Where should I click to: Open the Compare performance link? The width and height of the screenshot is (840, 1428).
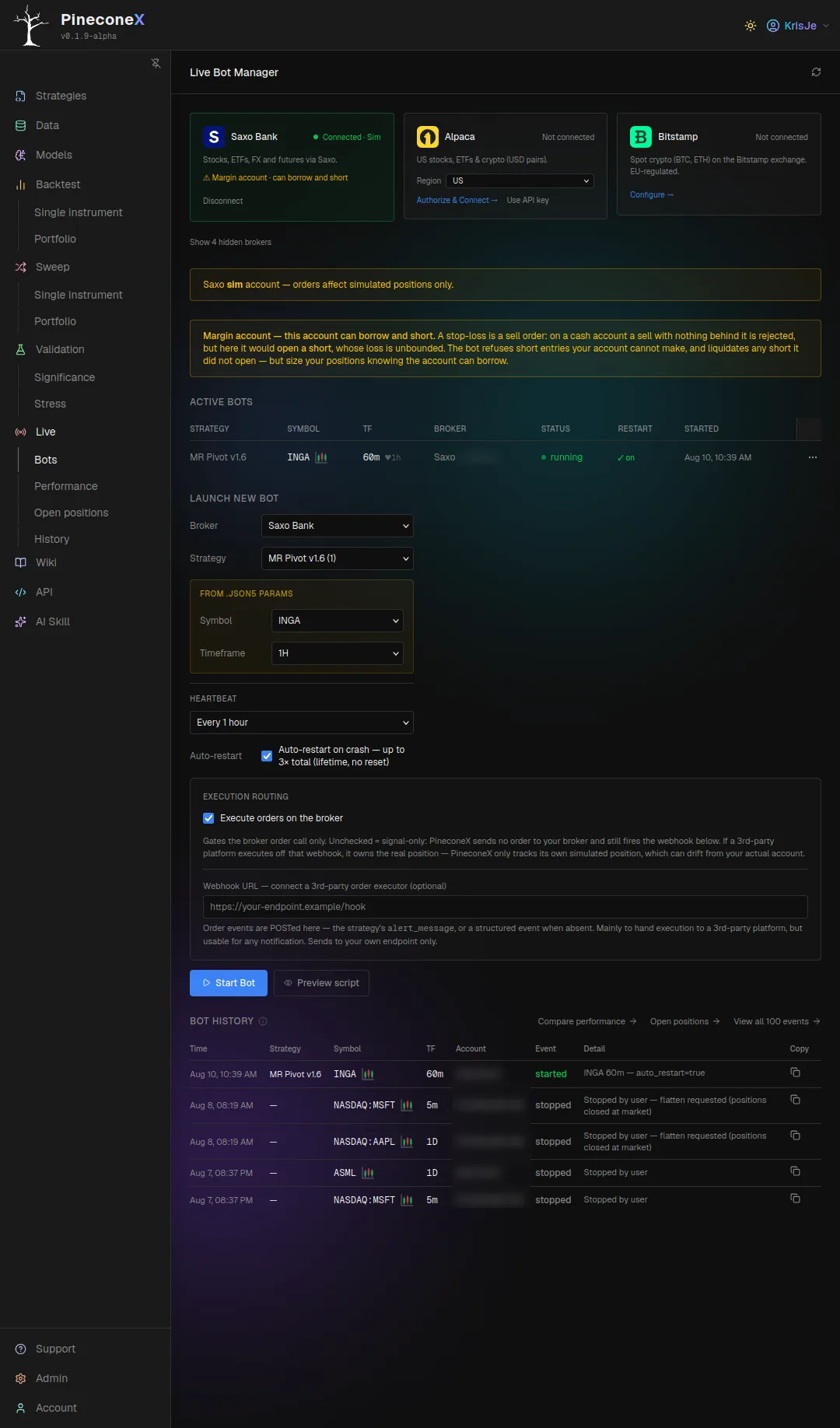click(587, 1021)
